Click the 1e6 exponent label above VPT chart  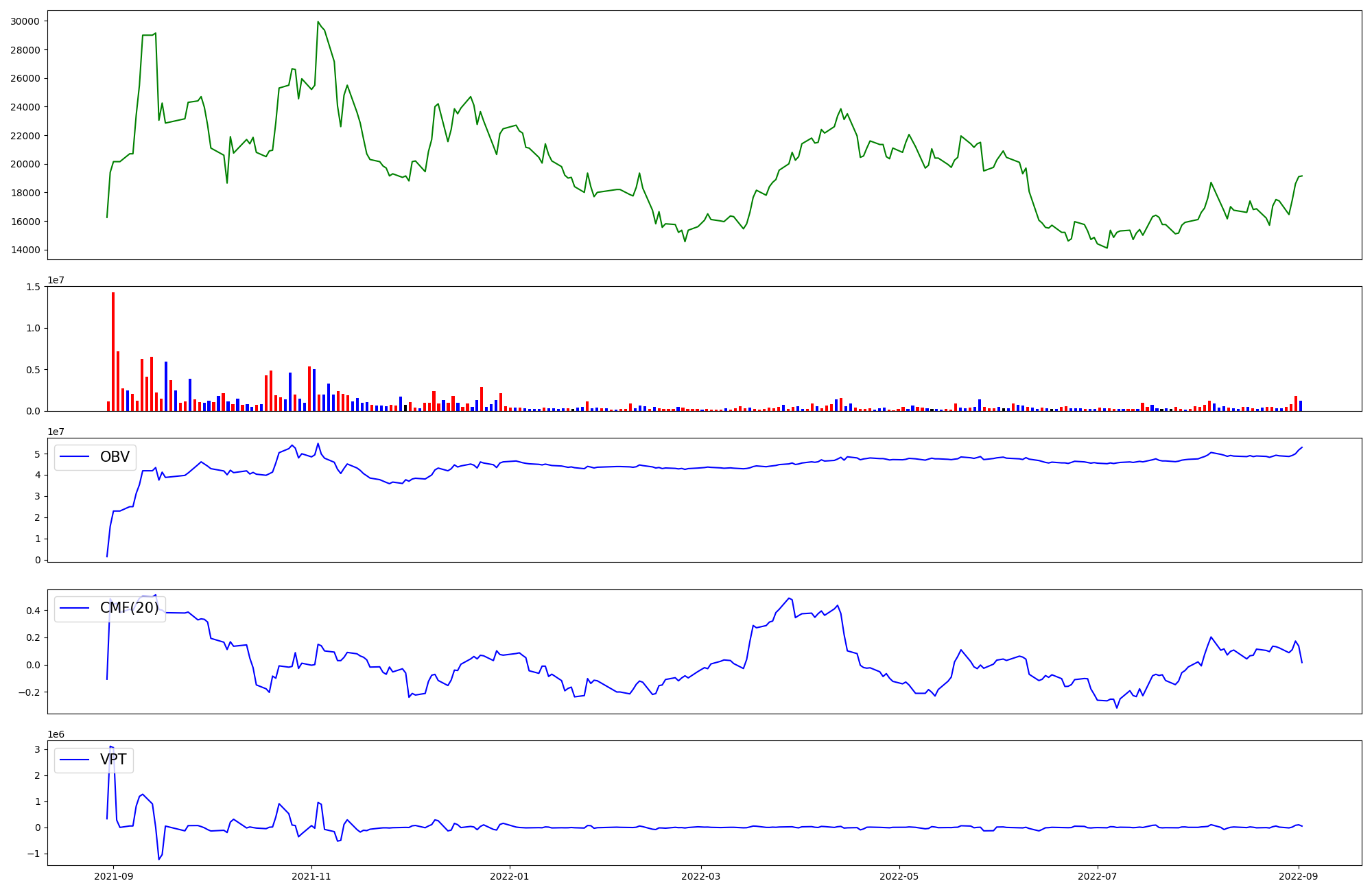click(x=56, y=734)
